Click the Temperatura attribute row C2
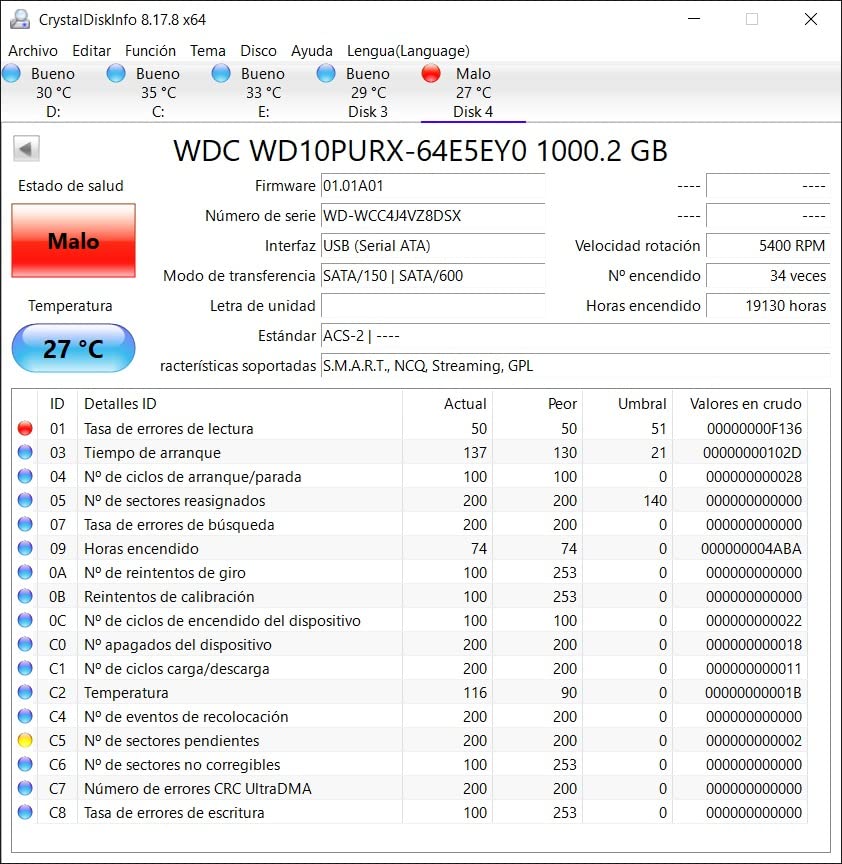The width and height of the screenshot is (842, 864). tap(409, 692)
